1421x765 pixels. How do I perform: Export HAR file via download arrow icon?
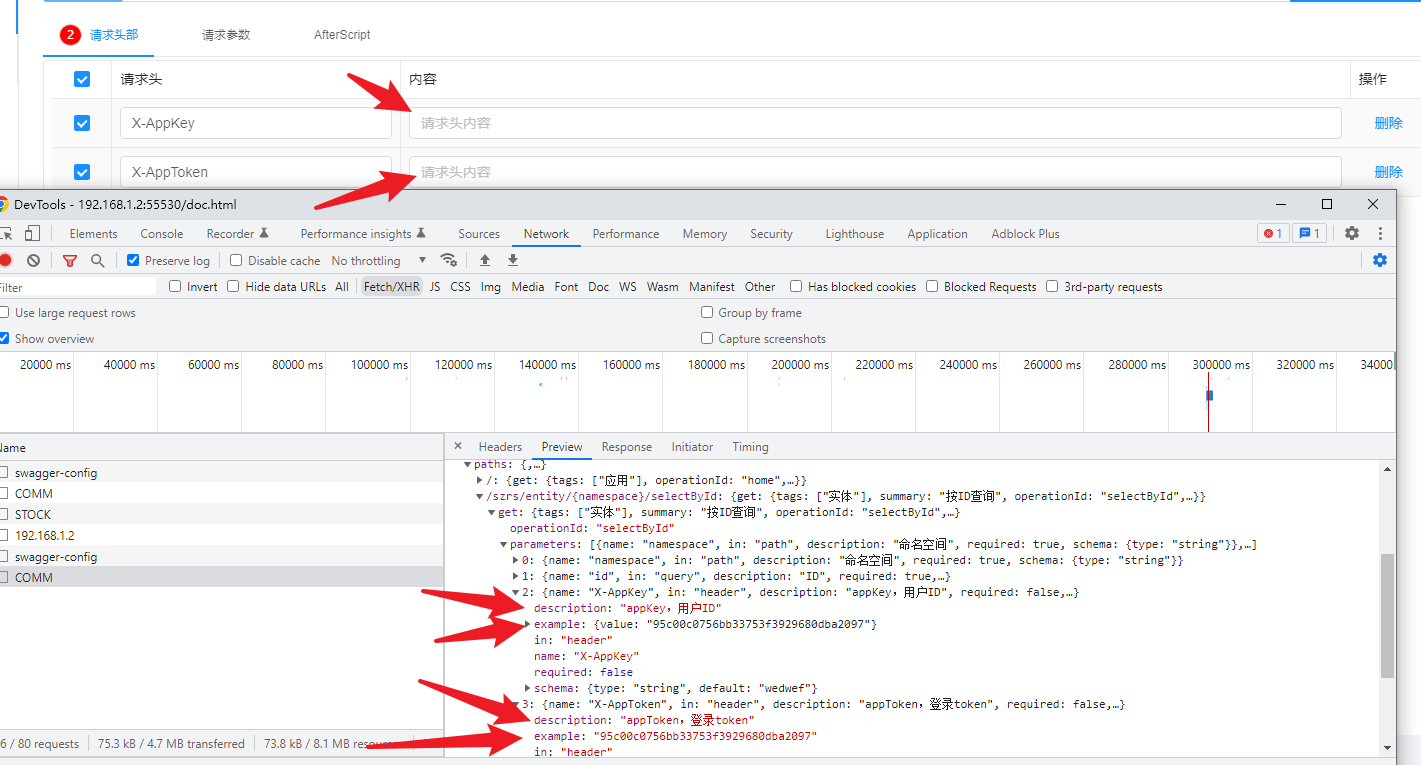pos(512,259)
